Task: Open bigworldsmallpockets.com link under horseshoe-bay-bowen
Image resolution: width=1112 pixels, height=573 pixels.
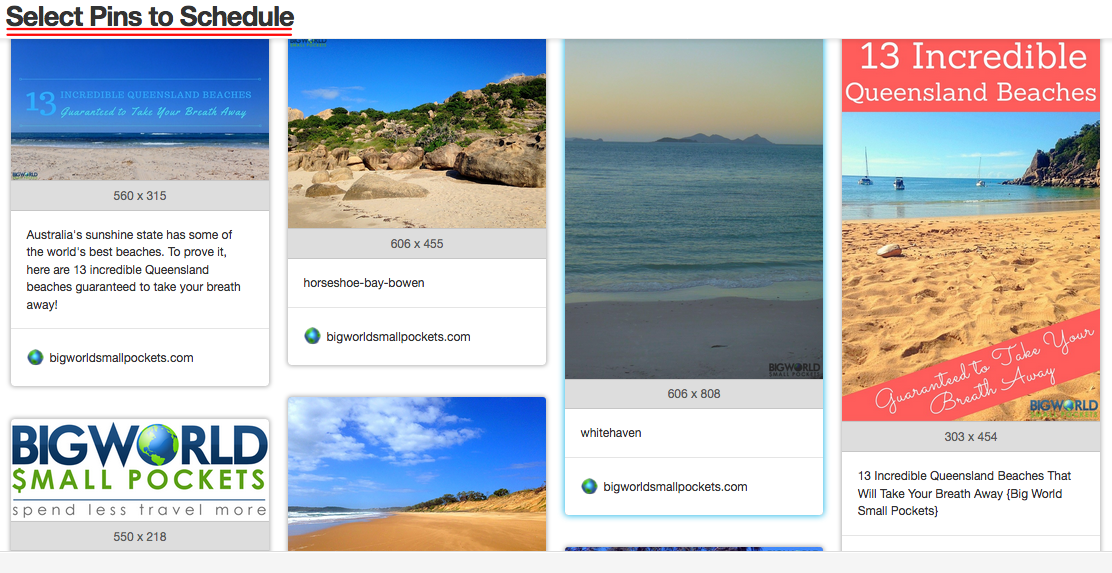Action: 398,337
